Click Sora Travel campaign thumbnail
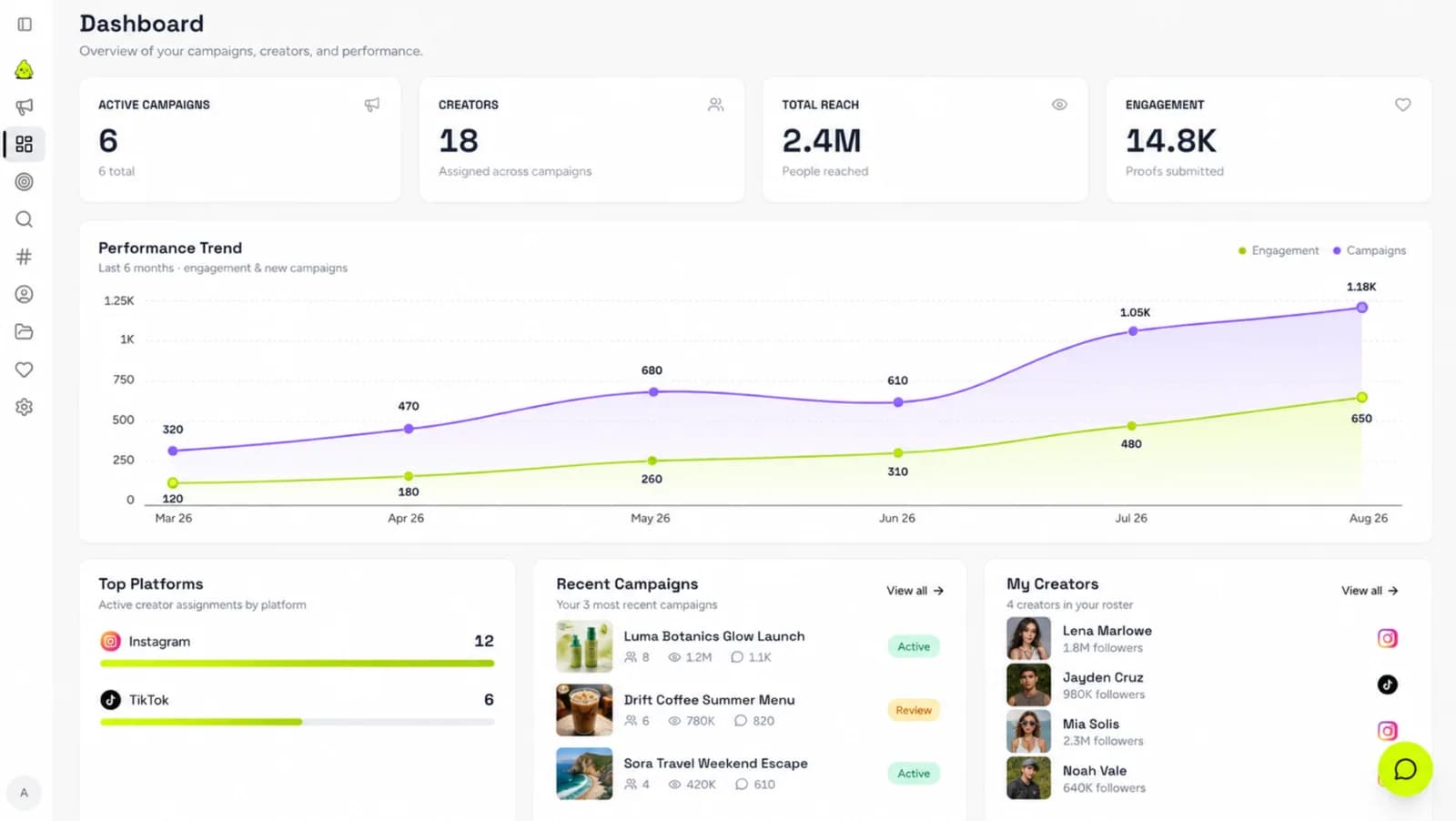1456x821 pixels. [x=584, y=774]
